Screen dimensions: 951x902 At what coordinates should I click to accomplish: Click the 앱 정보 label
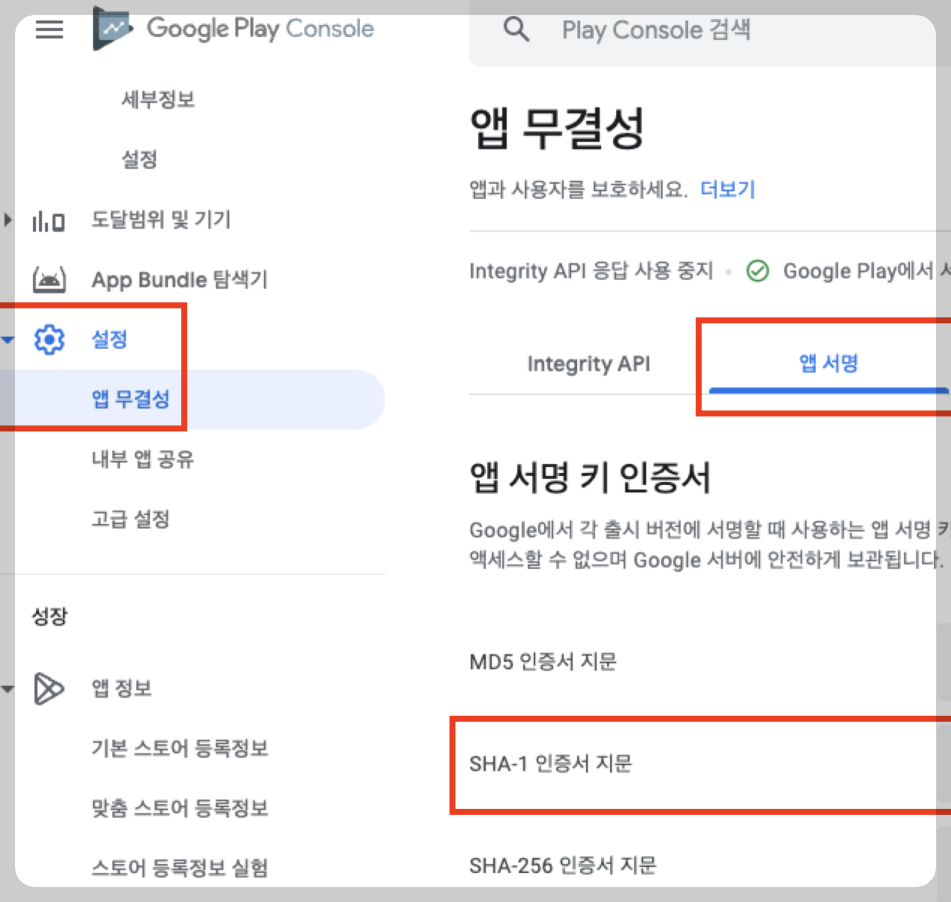point(121,688)
